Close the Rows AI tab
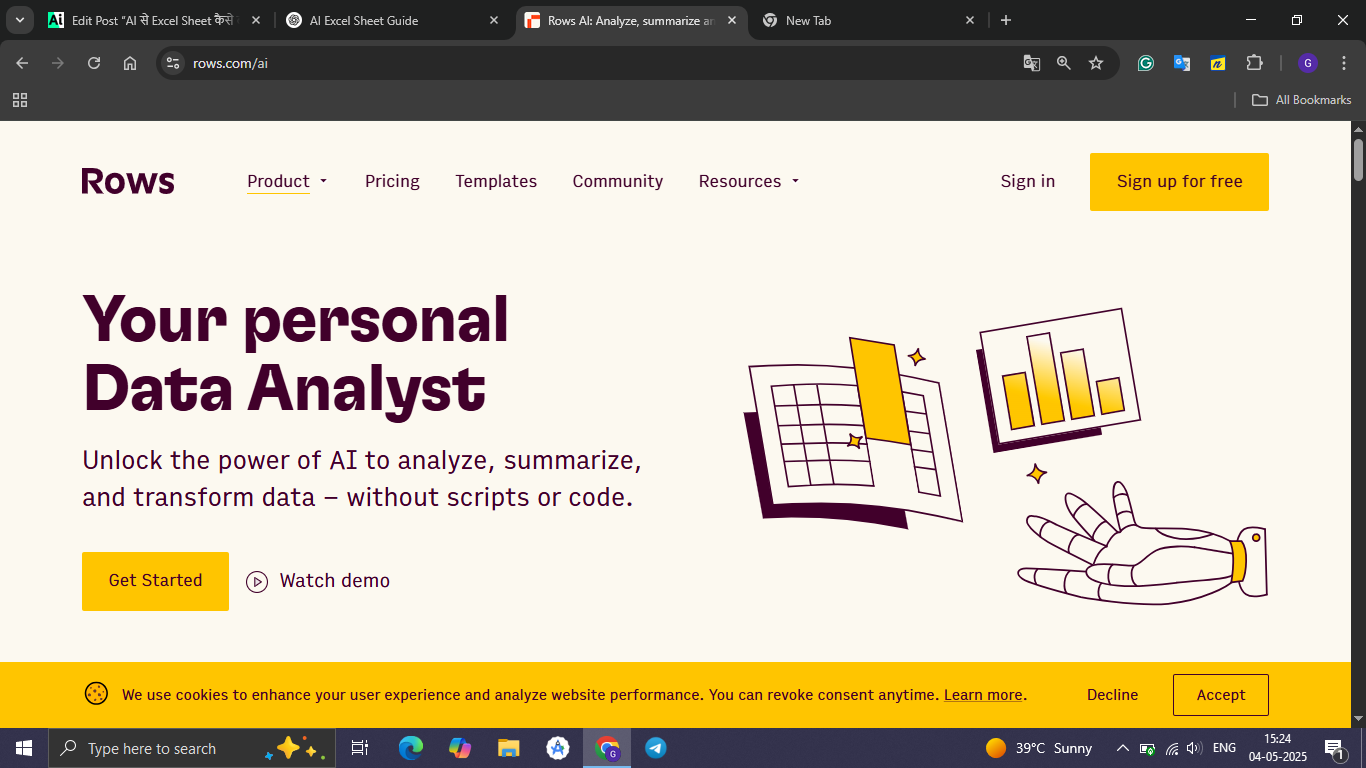 pos(732,20)
